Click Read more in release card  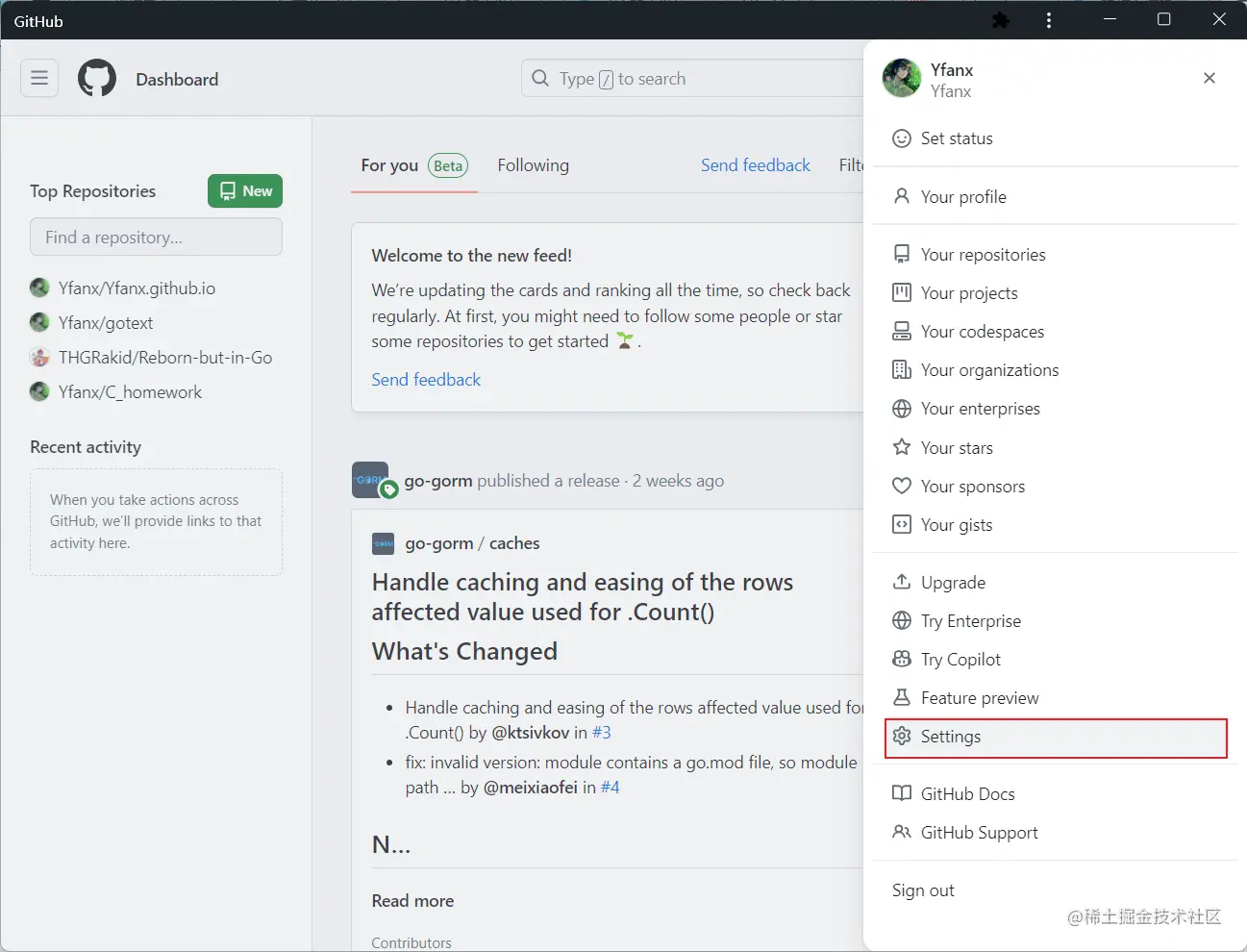(412, 900)
